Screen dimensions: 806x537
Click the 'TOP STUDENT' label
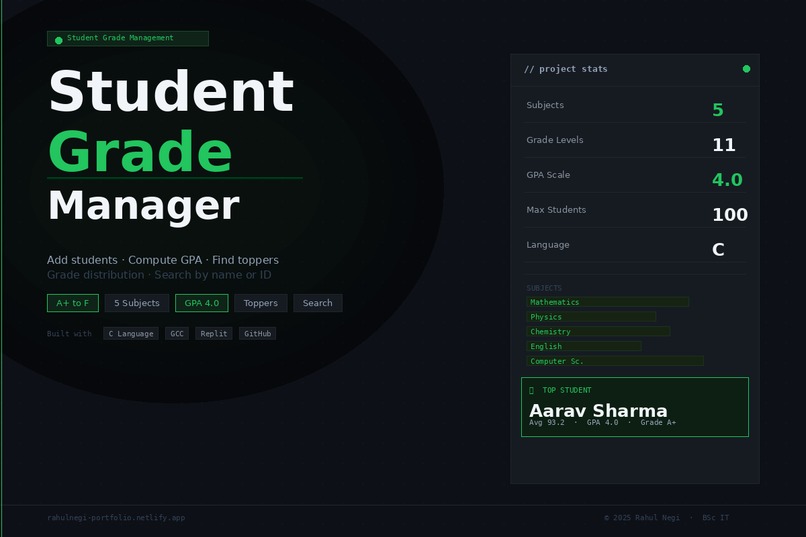point(567,391)
